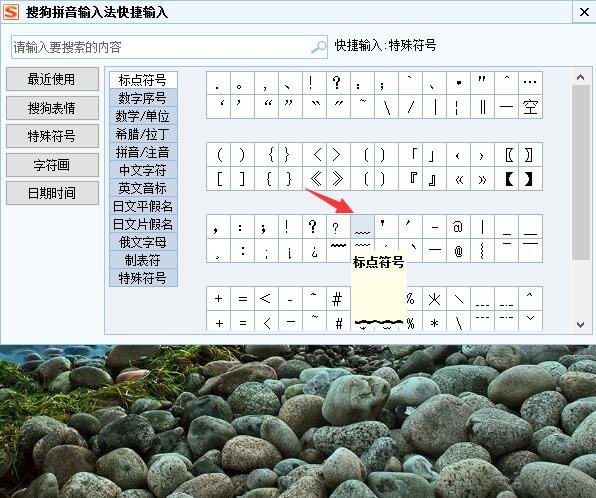The image size is (596, 498).
Task: Insert the left book-title mark 《
Action: 314,178
